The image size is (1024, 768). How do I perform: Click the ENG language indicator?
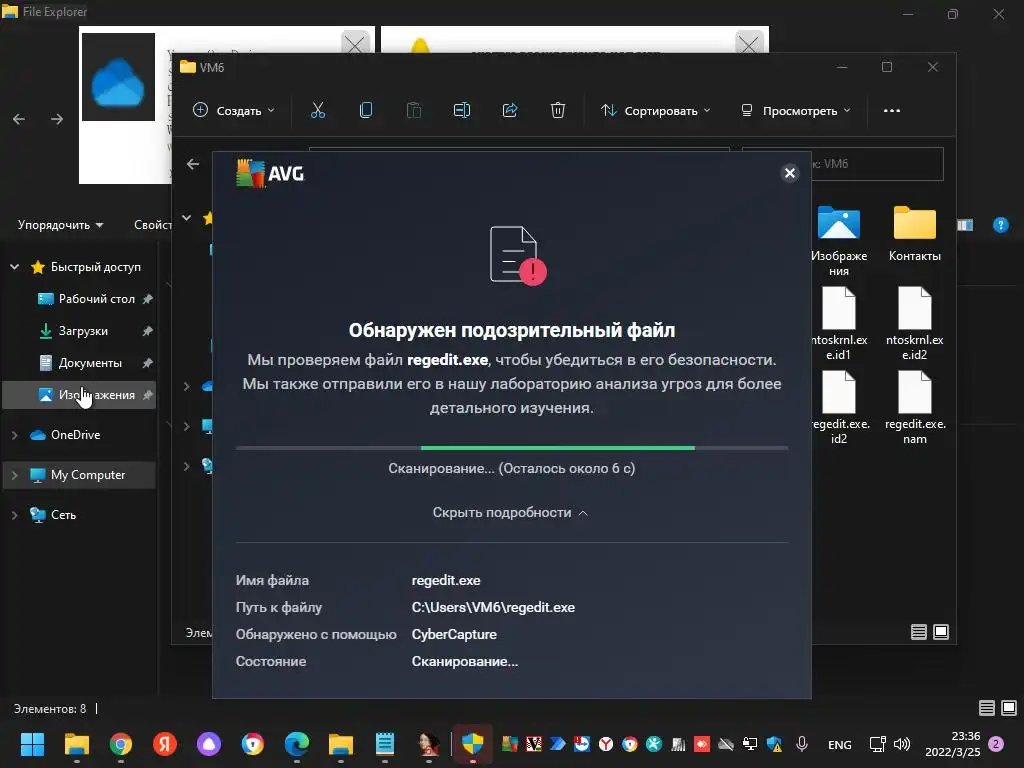pos(839,744)
